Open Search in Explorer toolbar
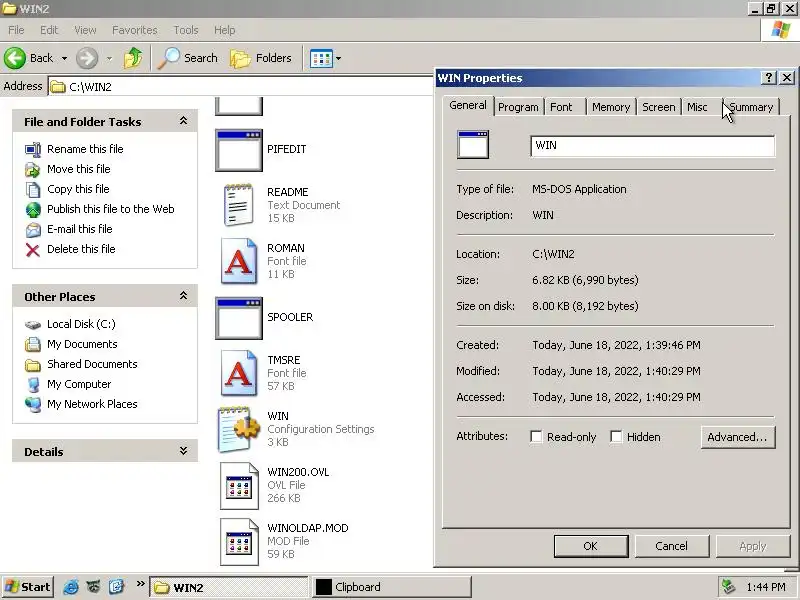Screen dimensions: 800x600 [x=187, y=58]
